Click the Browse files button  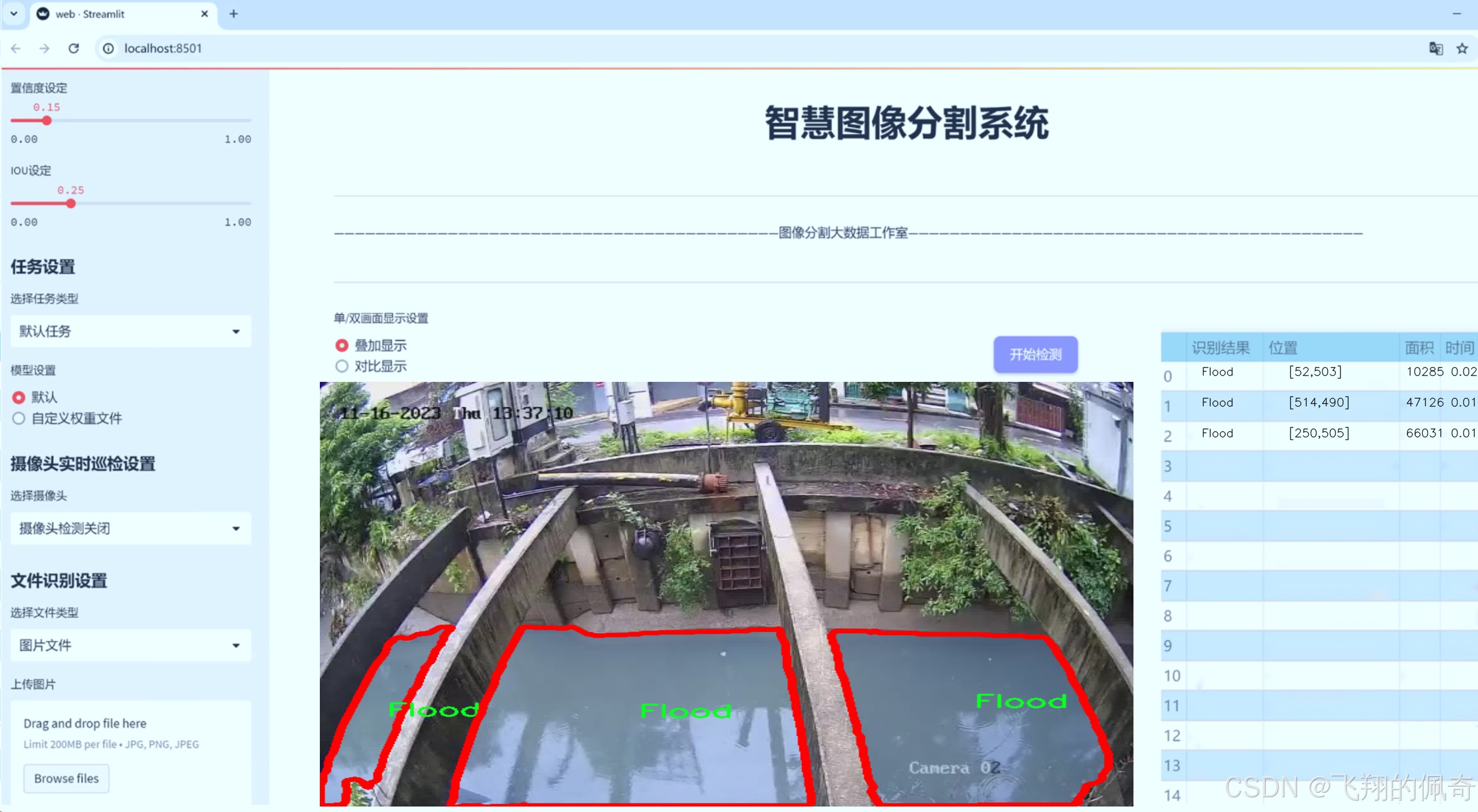coord(66,778)
